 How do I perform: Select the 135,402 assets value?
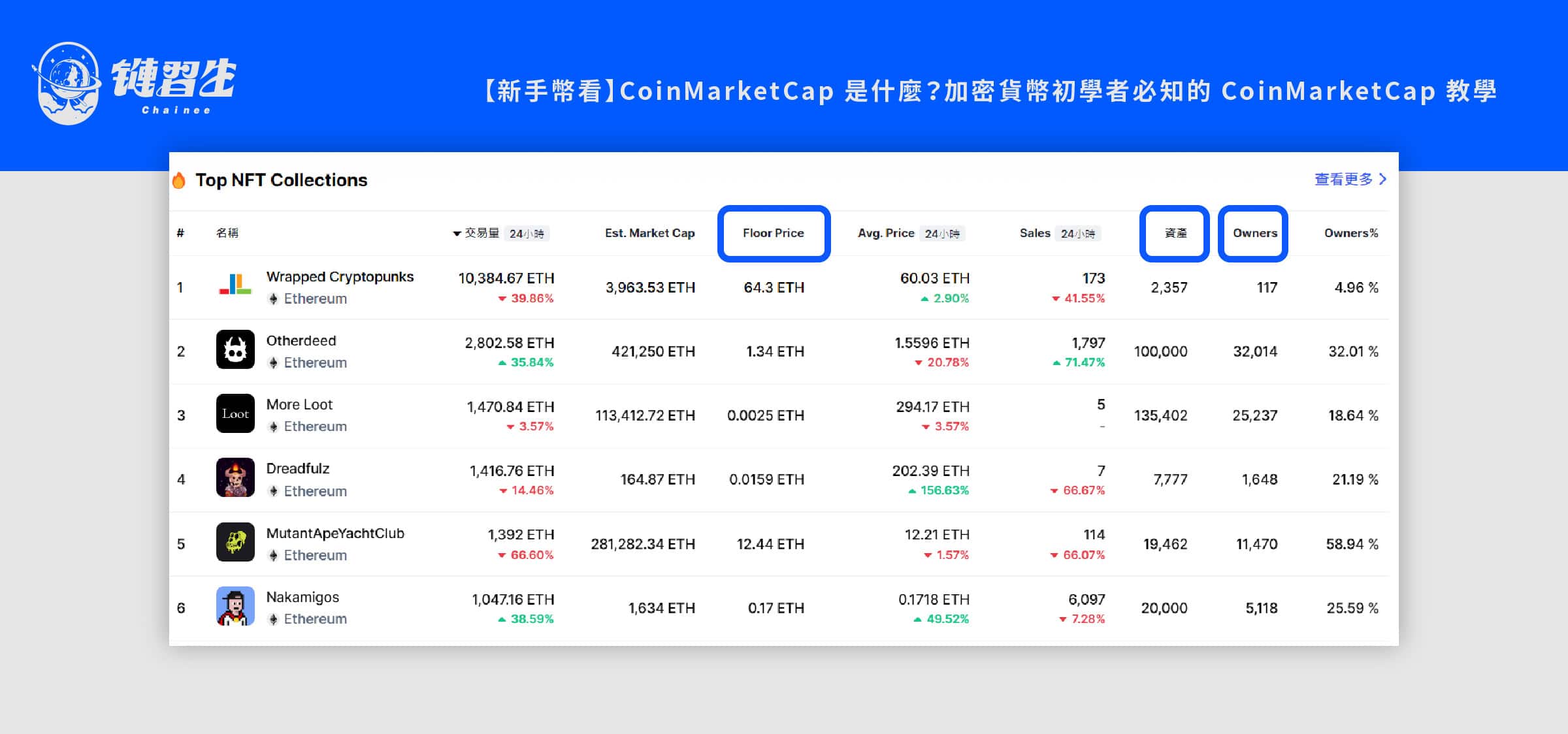point(1161,415)
